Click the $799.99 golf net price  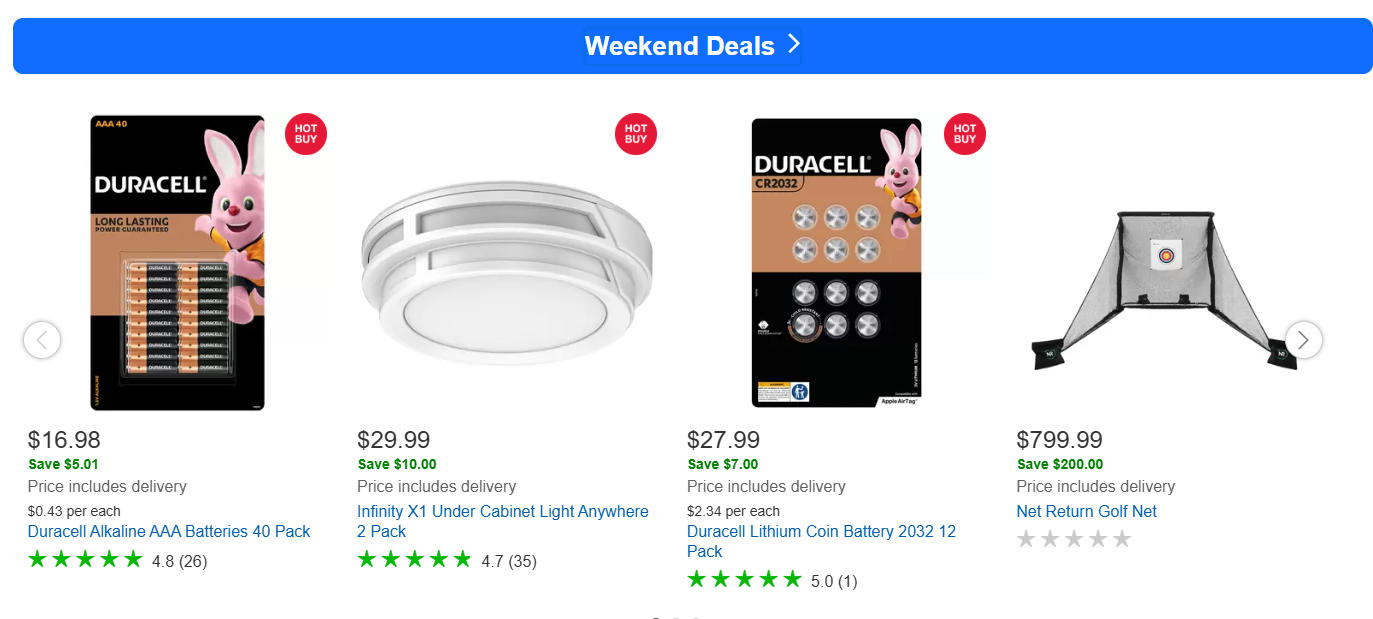click(1059, 440)
